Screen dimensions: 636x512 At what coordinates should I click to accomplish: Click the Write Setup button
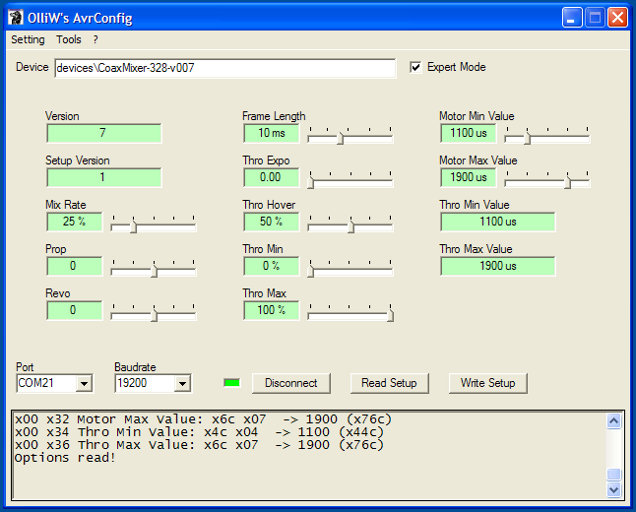click(488, 383)
